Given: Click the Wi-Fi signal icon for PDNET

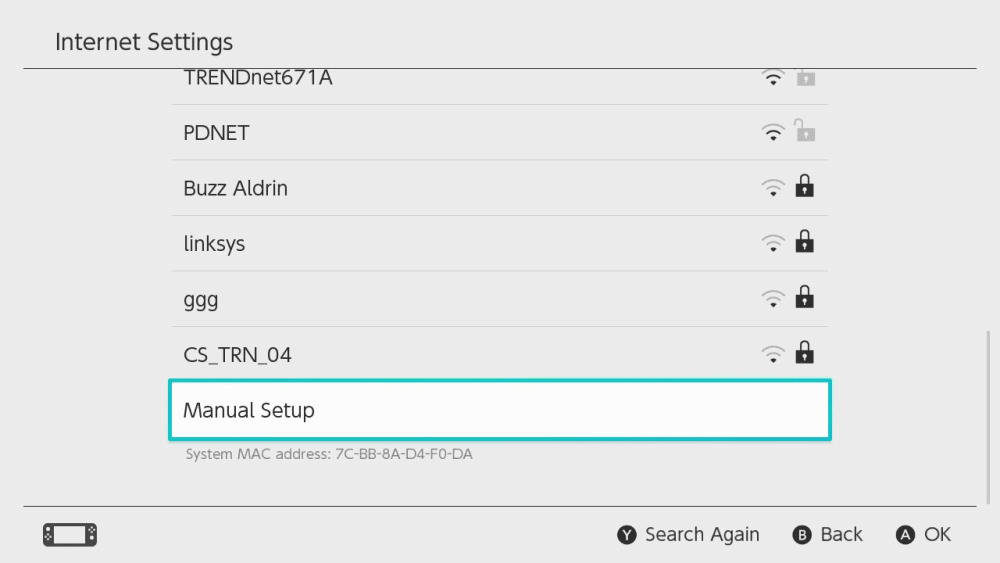Looking at the screenshot, I should point(773,132).
